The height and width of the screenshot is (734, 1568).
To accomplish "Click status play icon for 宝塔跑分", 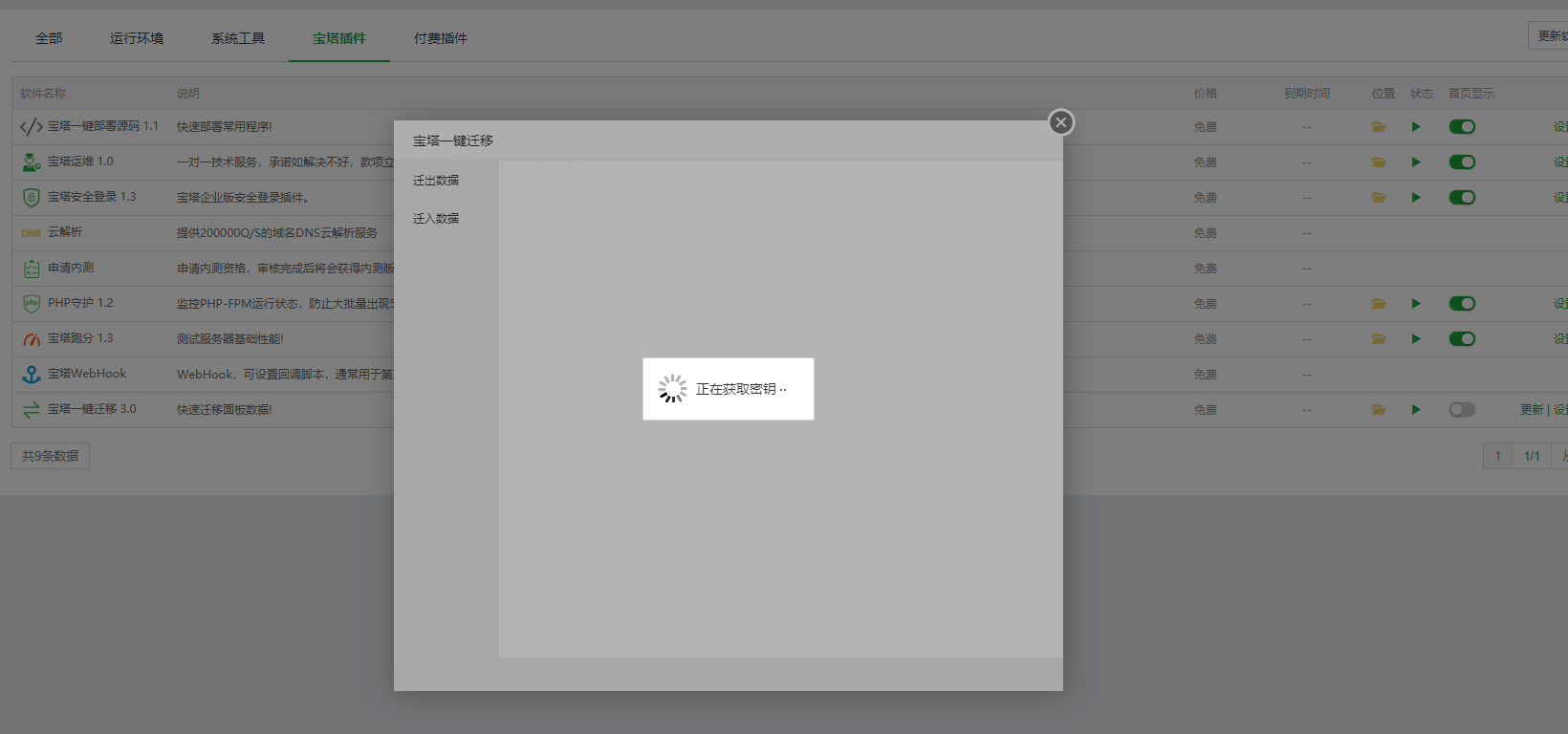I will point(1416,339).
